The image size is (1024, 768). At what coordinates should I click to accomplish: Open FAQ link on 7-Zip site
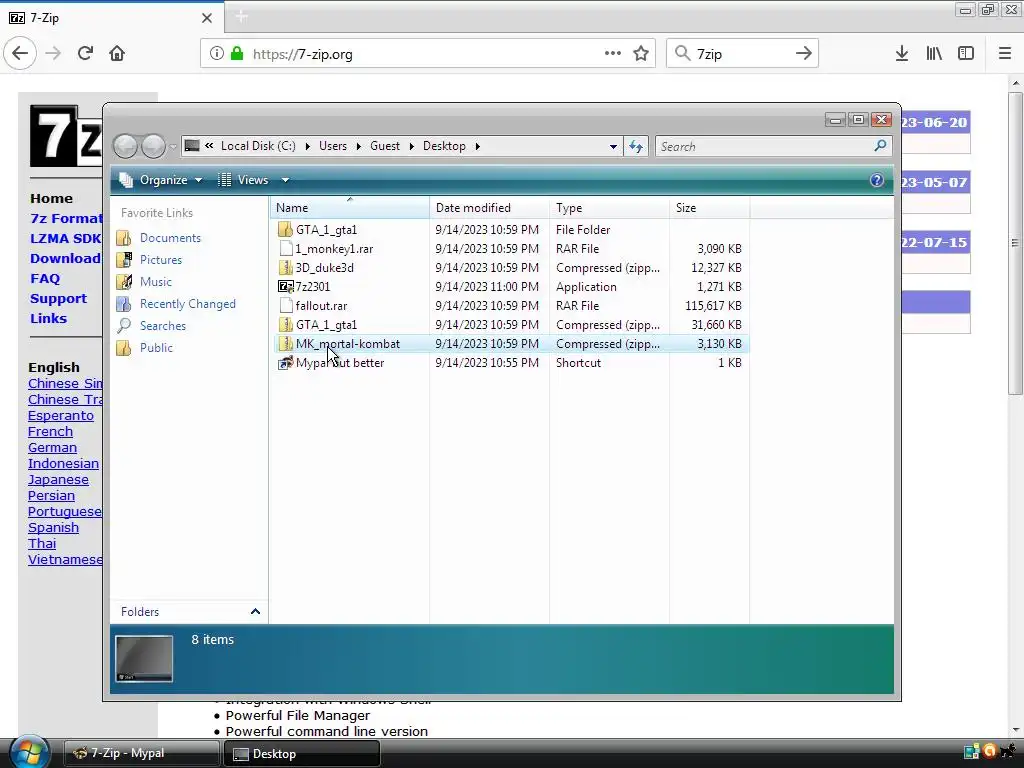click(45, 279)
